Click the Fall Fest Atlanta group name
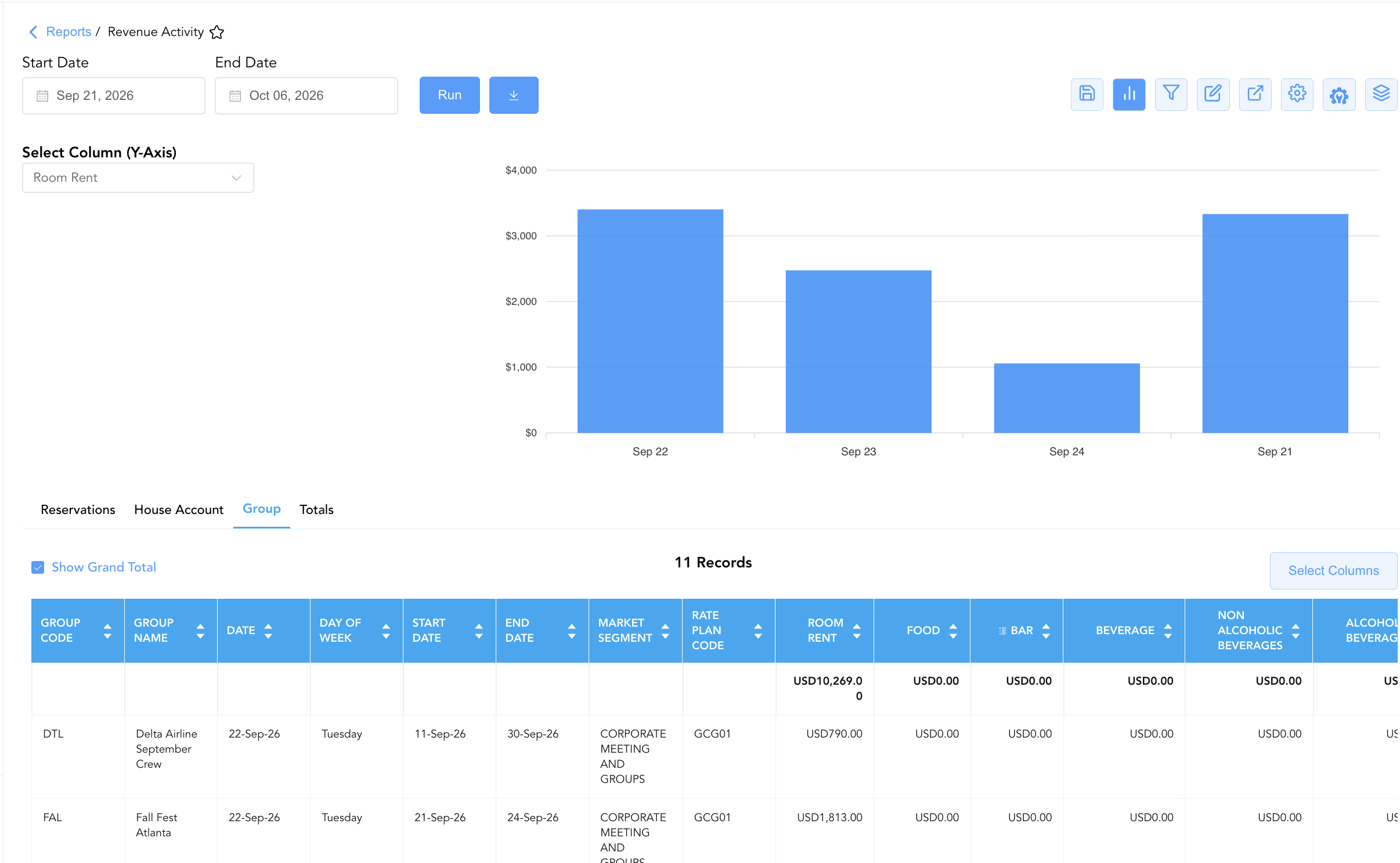Screen dimensions: 1400x863 tap(156, 825)
